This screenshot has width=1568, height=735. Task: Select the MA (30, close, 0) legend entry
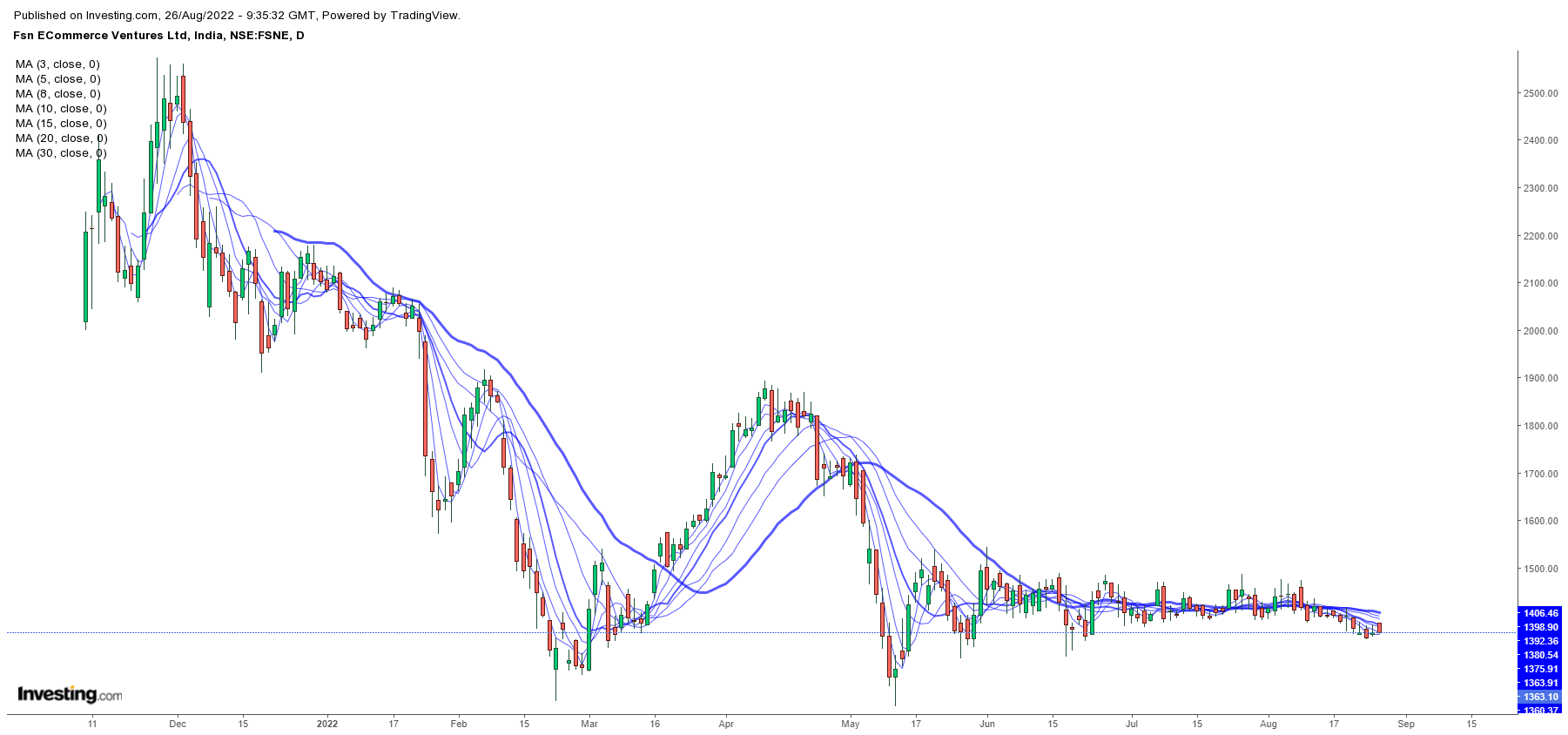[x=61, y=153]
